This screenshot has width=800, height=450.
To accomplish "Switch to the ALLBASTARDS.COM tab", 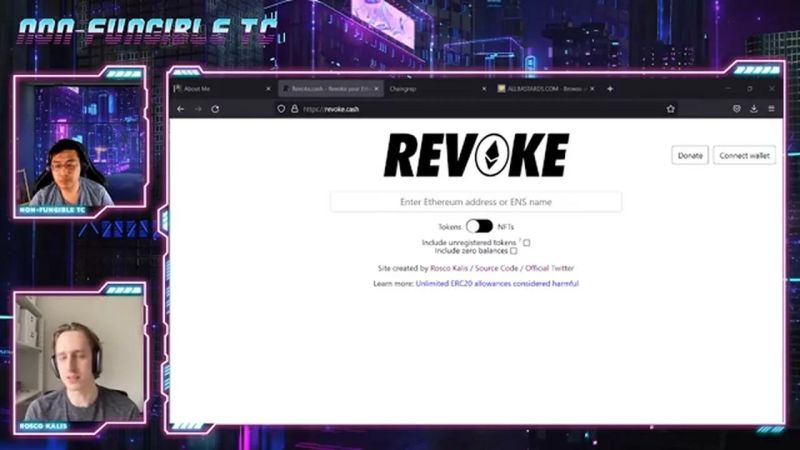I will pyautogui.click(x=546, y=89).
